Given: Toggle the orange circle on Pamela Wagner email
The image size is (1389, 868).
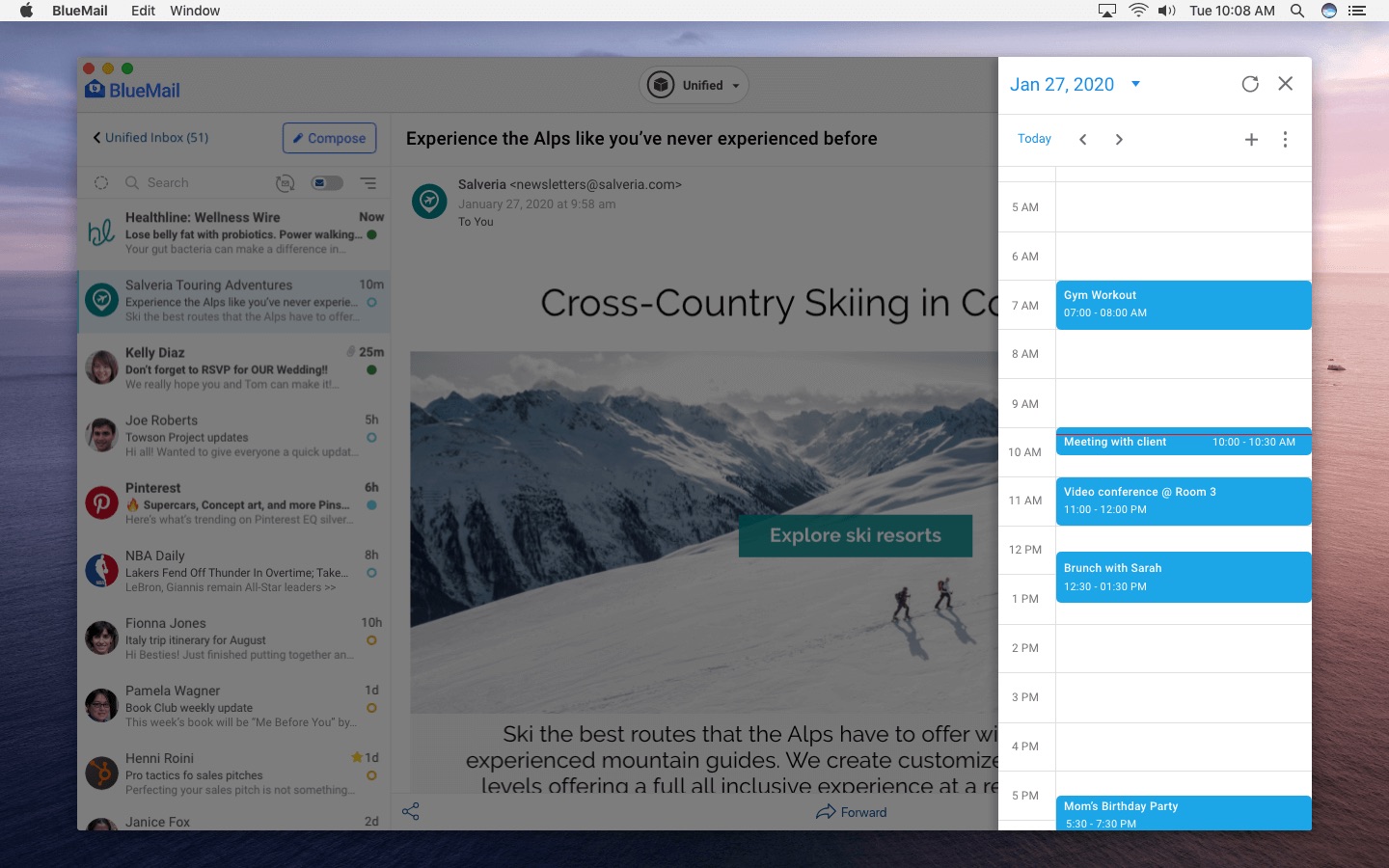Looking at the screenshot, I should click(x=371, y=707).
